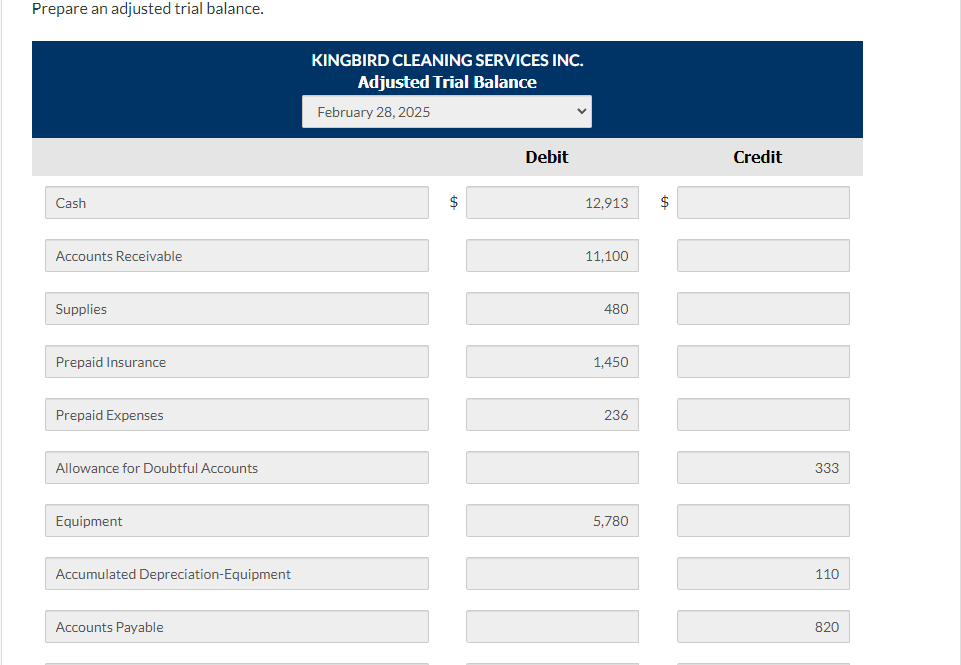Select the Accounts Receivable account field
Viewport: 961px width, 665px height.
(236, 255)
